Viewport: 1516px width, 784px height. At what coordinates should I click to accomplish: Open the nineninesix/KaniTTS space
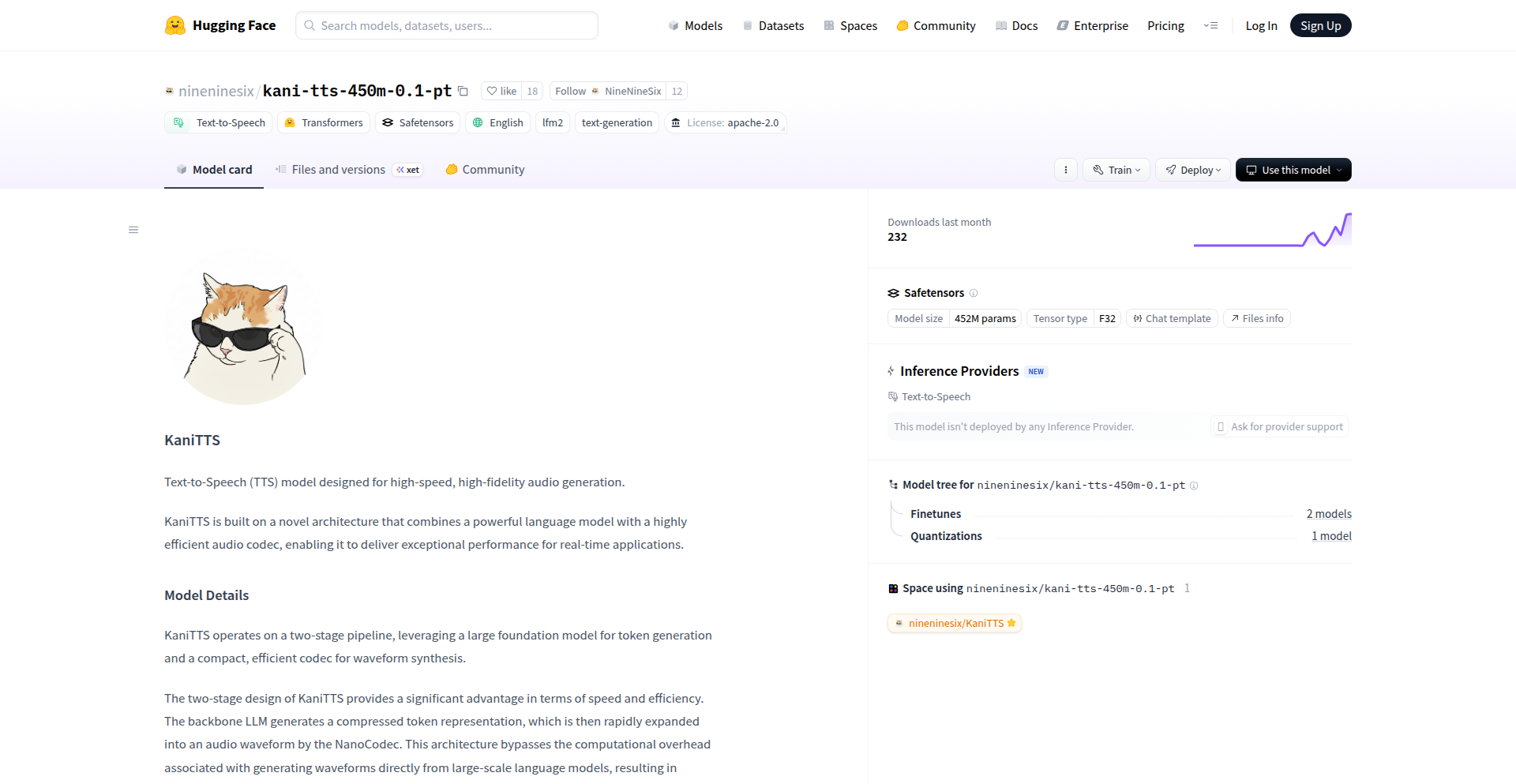click(955, 623)
